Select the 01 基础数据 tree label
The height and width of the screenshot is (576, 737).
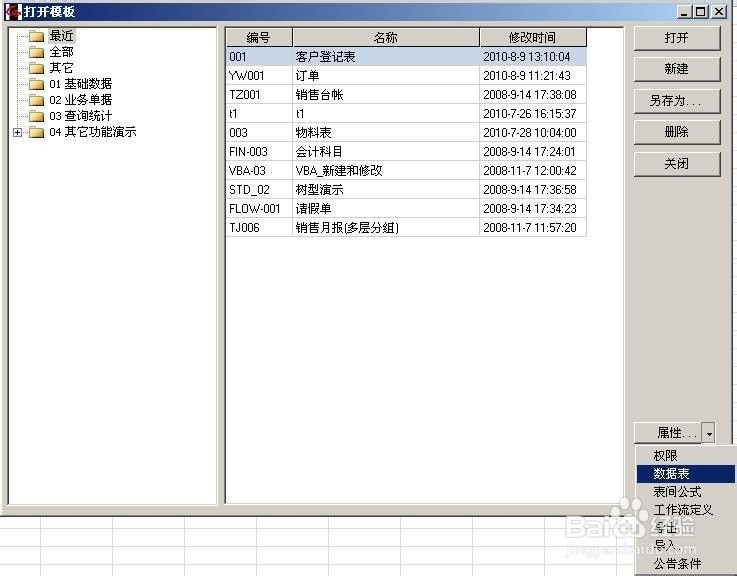pyautogui.click(x=81, y=84)
